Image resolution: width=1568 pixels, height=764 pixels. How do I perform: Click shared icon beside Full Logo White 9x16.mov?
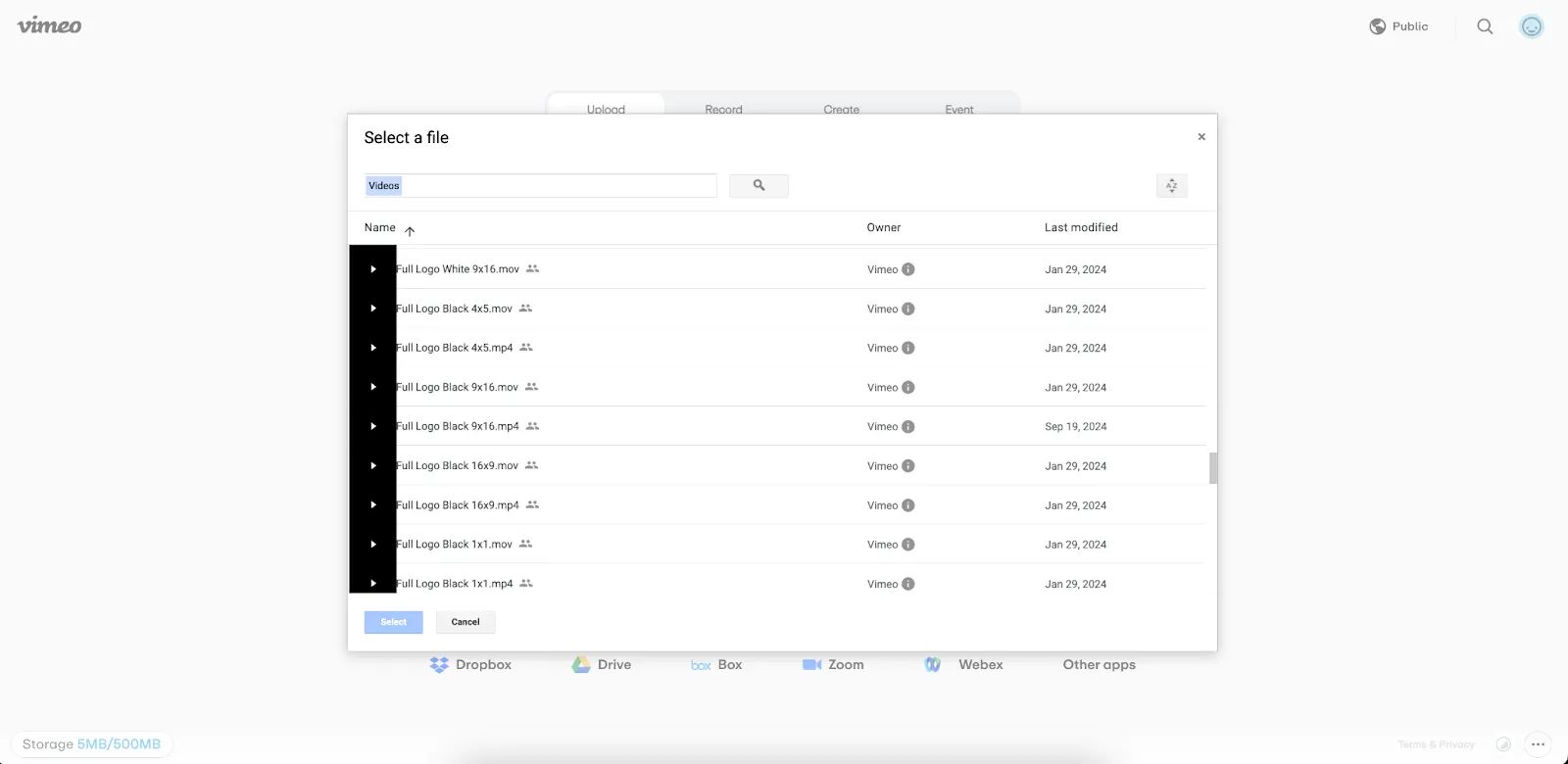533,268
